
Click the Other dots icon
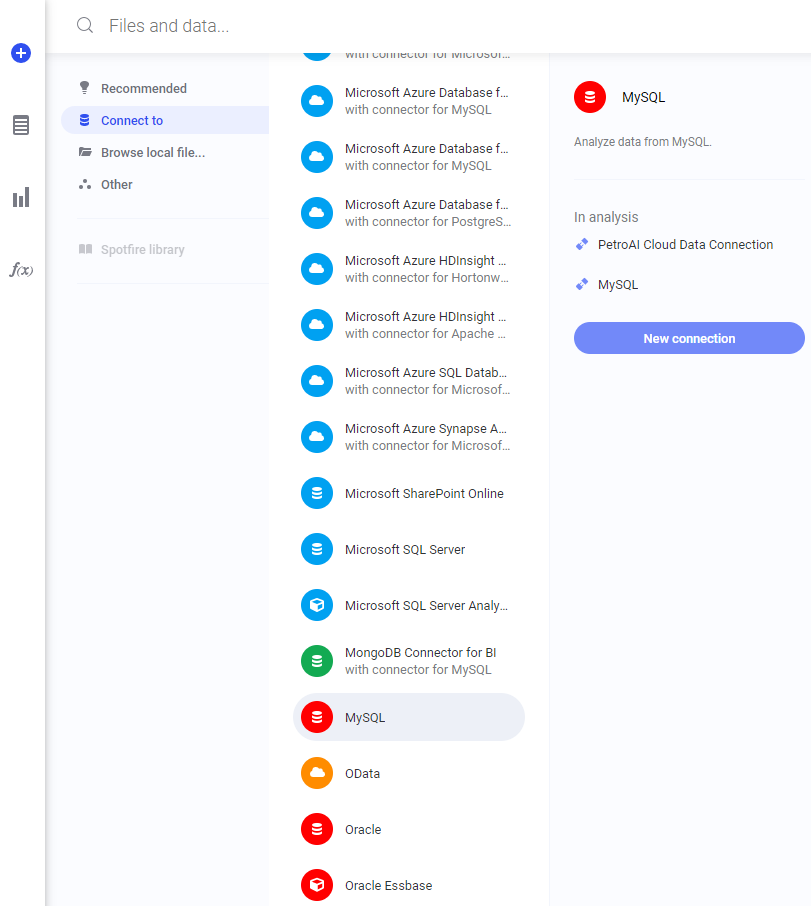coord(85,184)
